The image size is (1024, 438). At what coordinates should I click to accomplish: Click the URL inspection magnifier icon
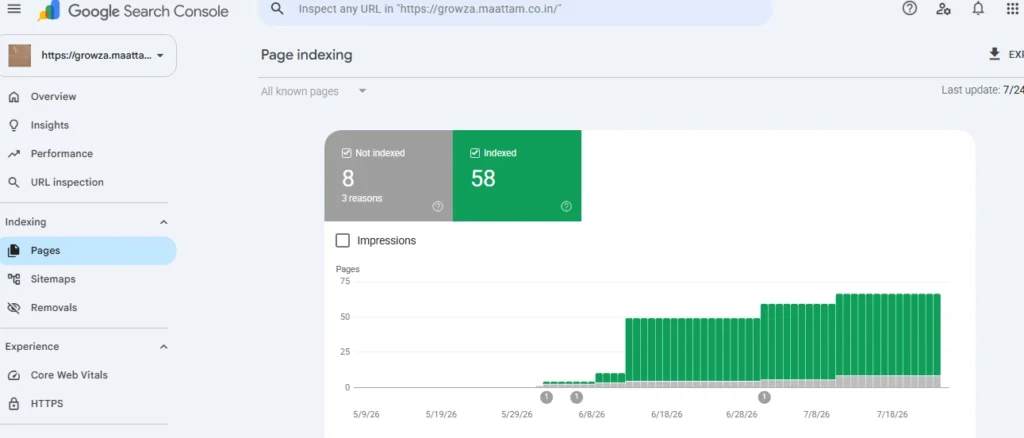(x=13, y=183)
